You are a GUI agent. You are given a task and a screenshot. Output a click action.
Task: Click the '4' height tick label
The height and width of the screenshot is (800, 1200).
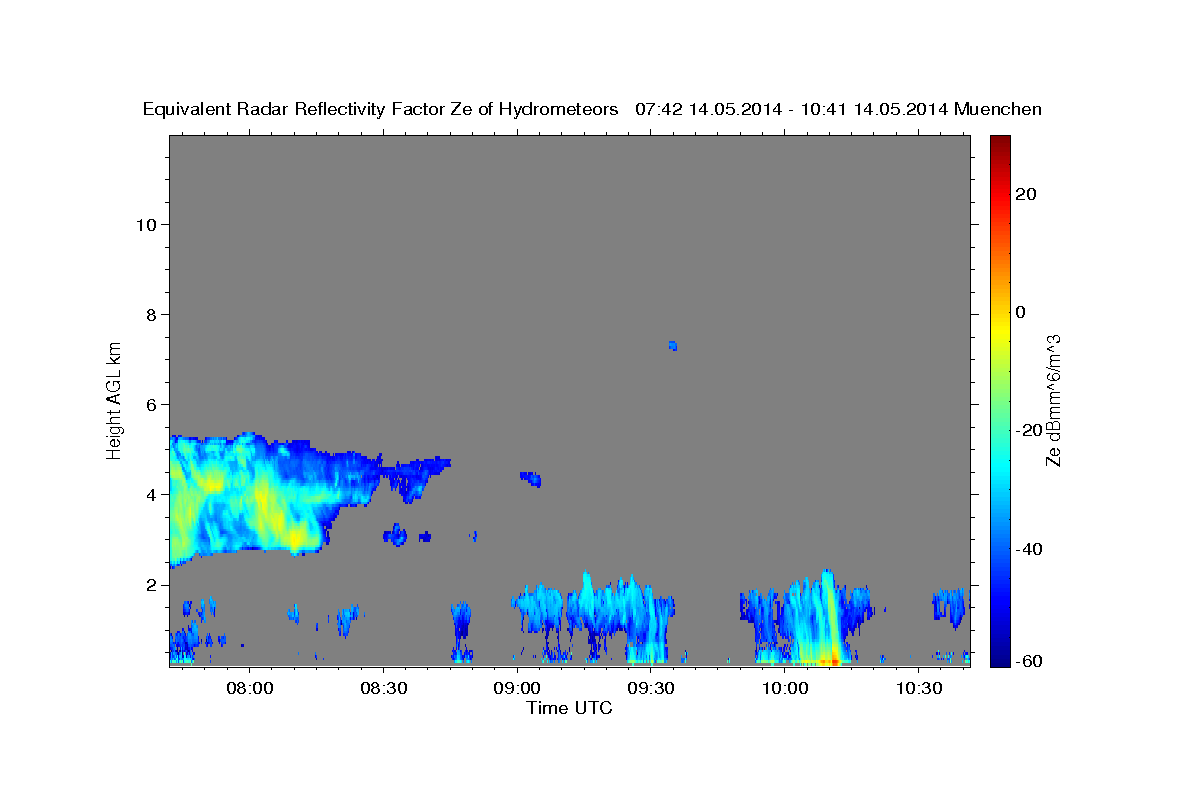coord(152,495)
